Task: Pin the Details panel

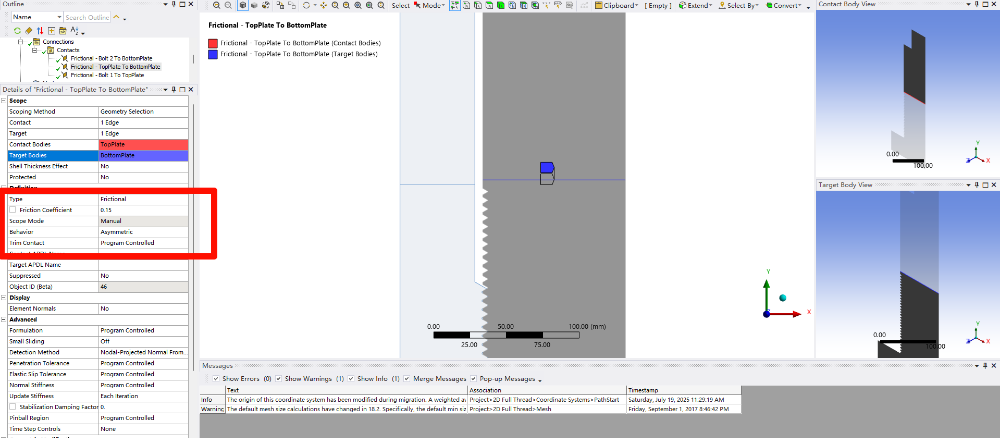Action: tap(173, 90)
